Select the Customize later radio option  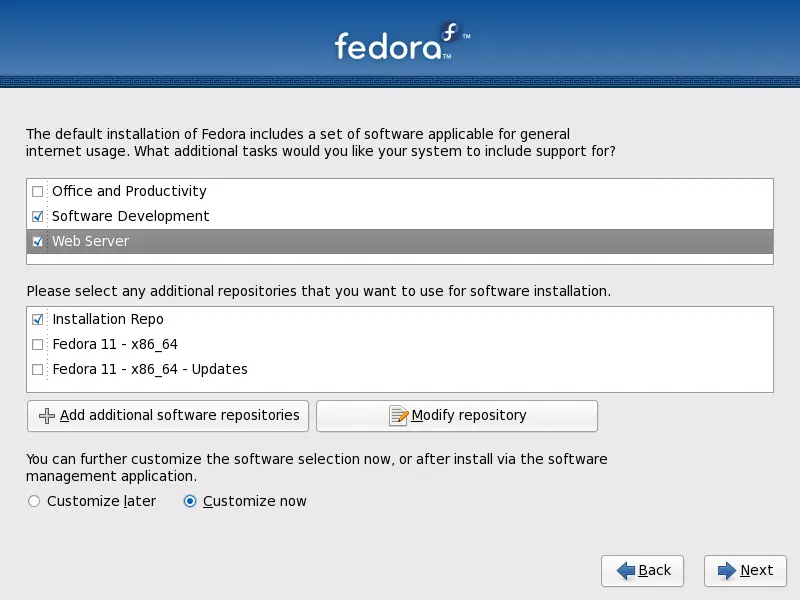[x=34, y=501]
